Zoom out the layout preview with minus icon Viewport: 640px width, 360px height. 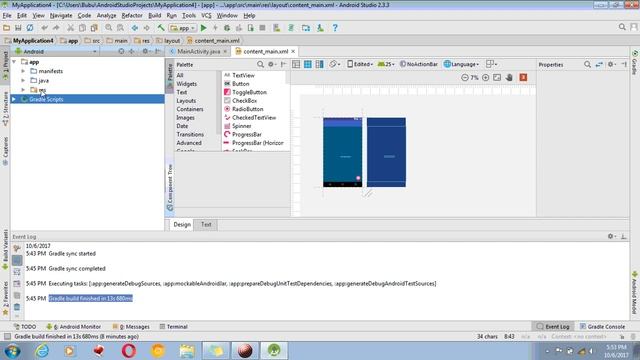point(464,78)
